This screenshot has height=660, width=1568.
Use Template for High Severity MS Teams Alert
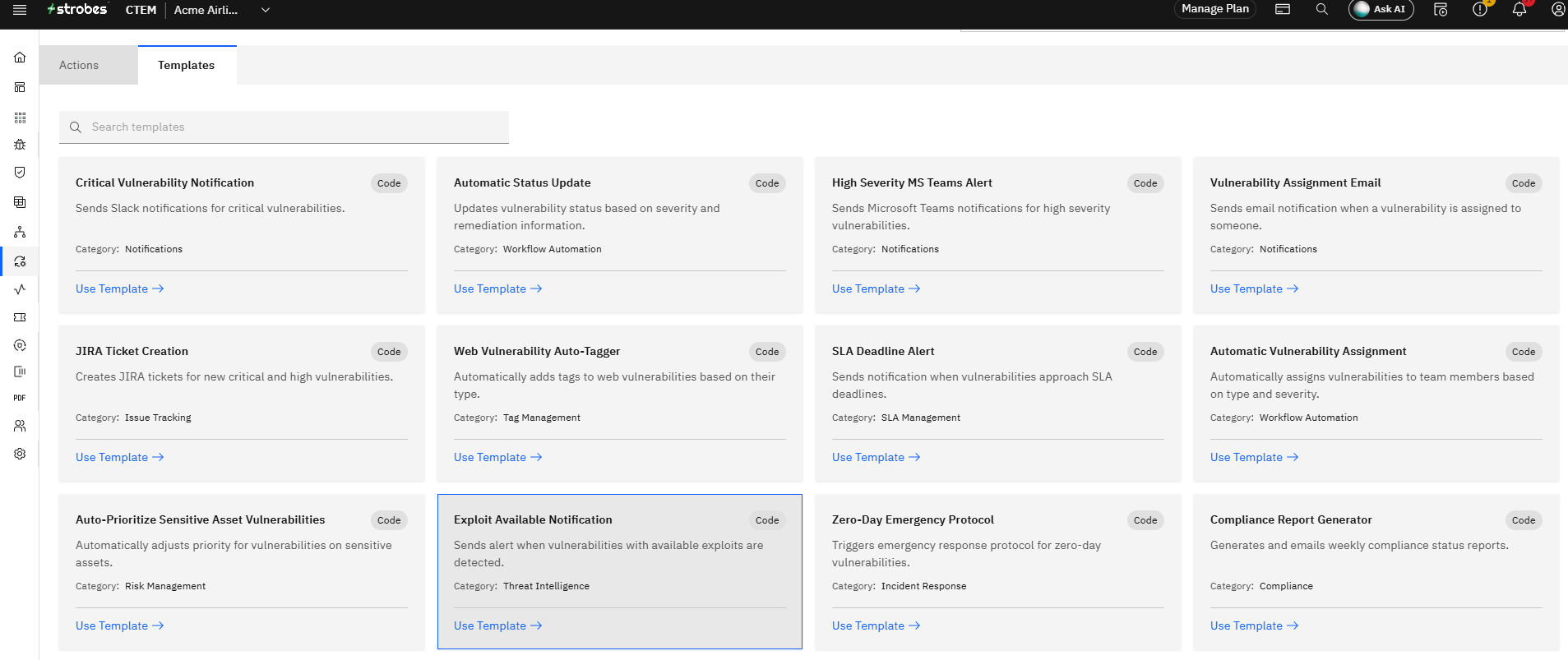pos(877,288)
